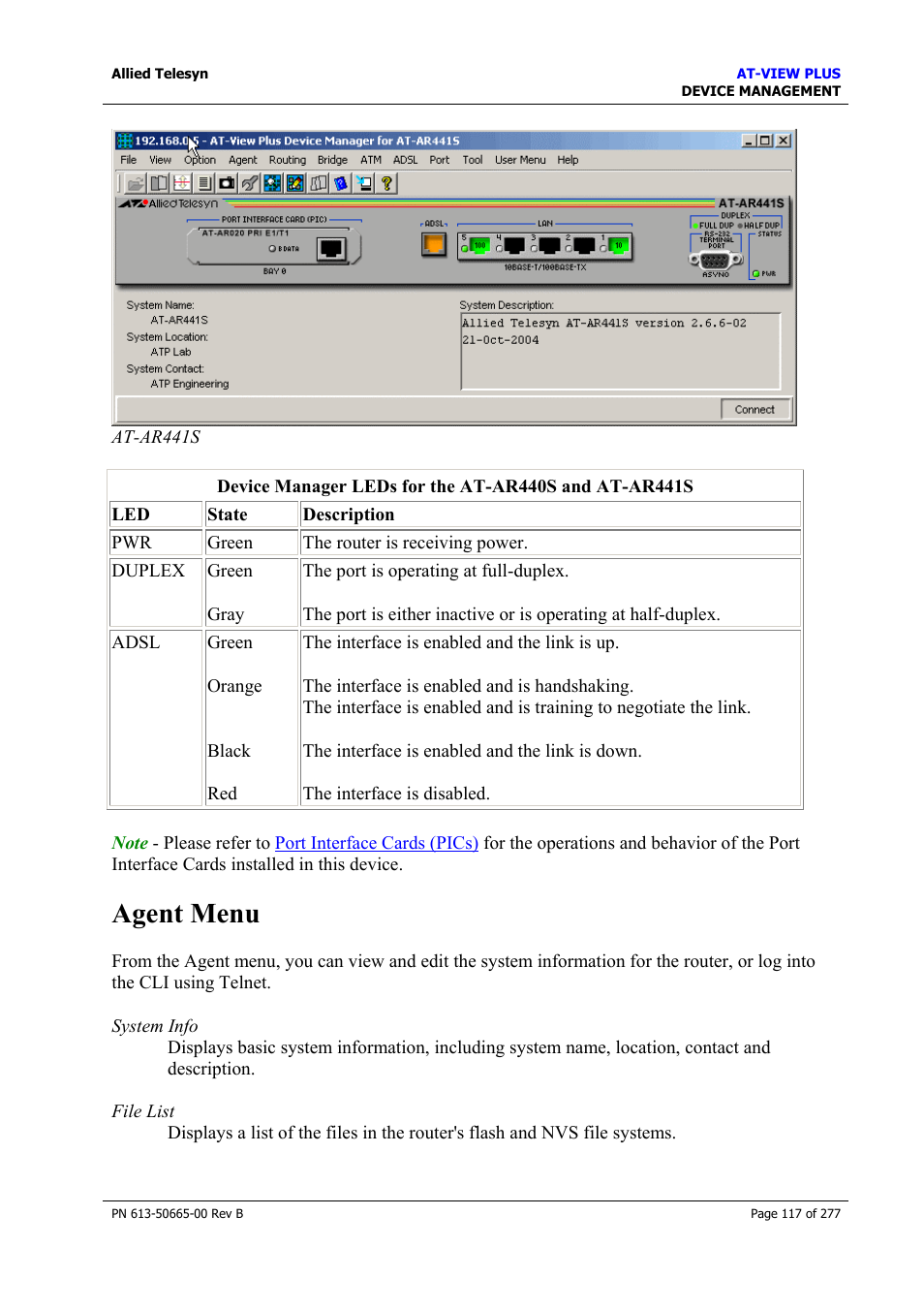This screenshot has height=1309, width=924.
Task: Click the Page 117 of 277 footer
Action: click(x=795, y=1213)
